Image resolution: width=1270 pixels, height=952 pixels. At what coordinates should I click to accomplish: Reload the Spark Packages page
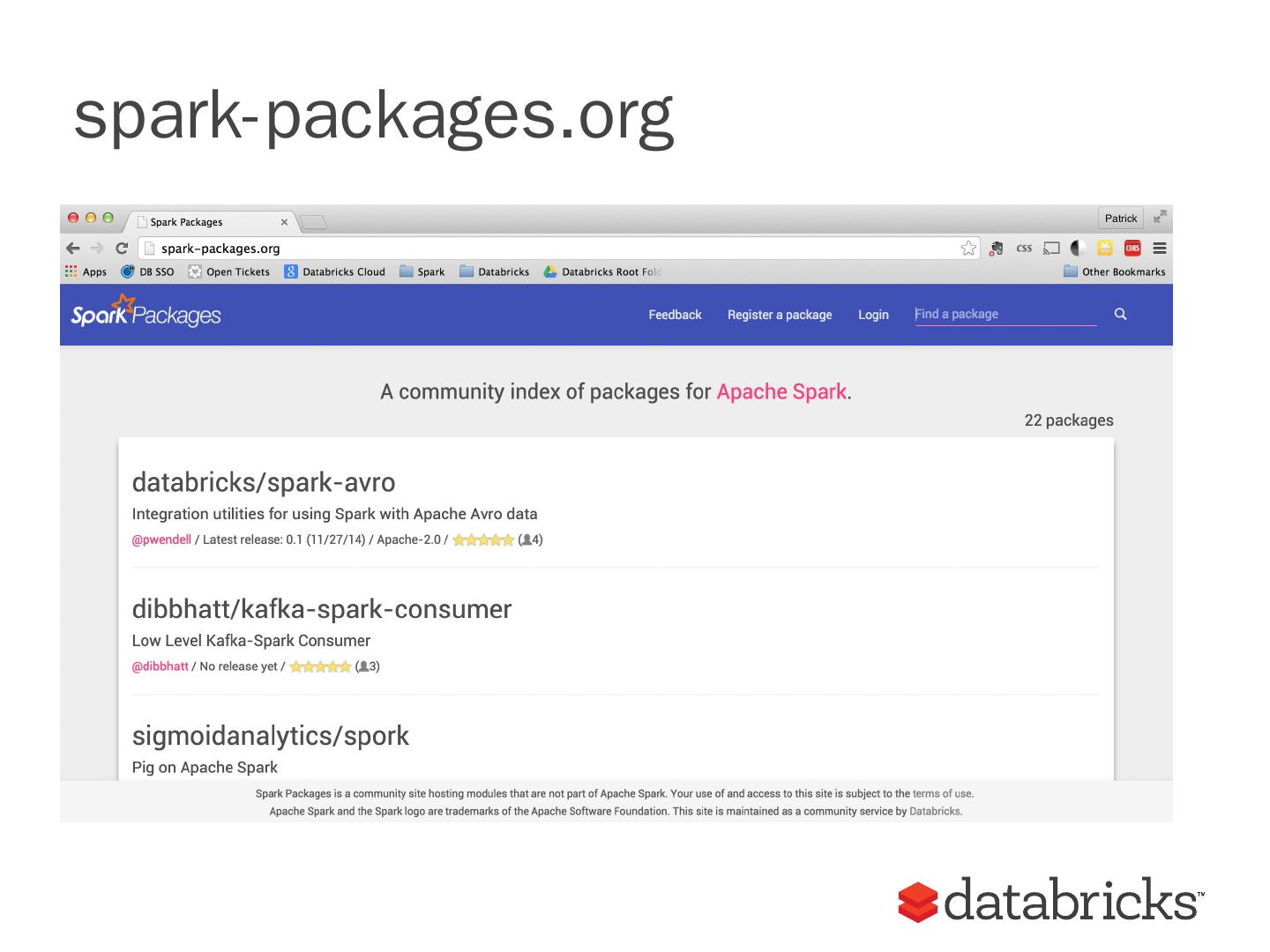tap(122, 249)
